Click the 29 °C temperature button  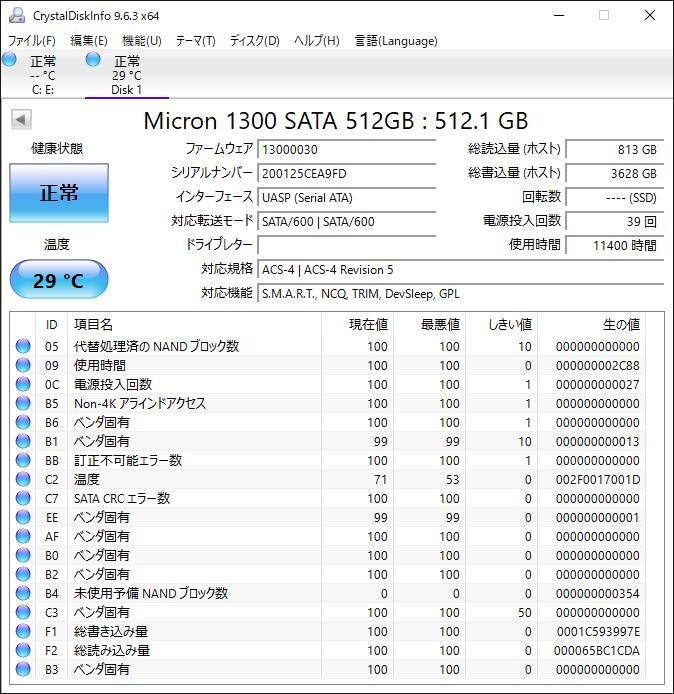(x=59, y=280)
